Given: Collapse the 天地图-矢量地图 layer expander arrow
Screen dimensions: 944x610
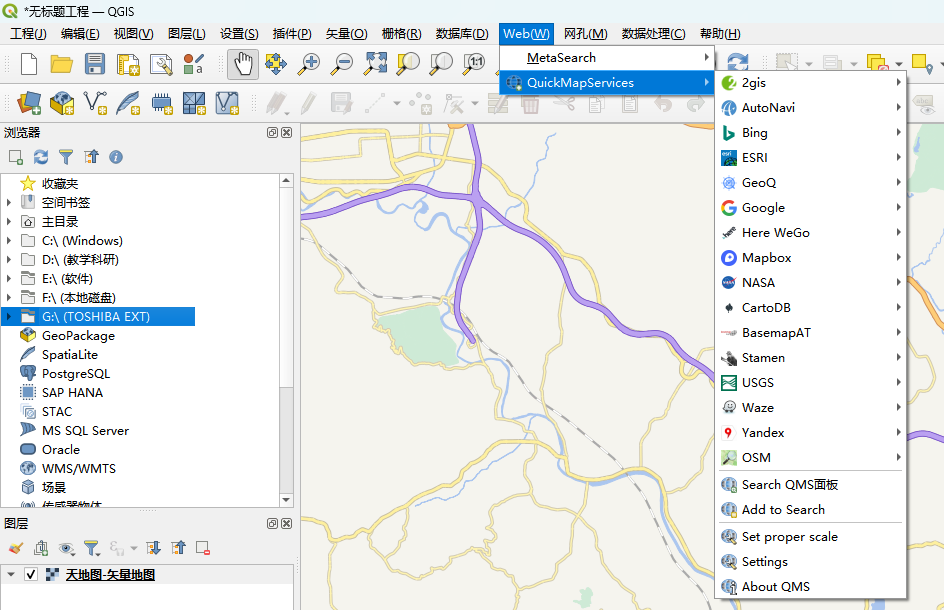Looking at the screenshot, I should tap(11, 574).
